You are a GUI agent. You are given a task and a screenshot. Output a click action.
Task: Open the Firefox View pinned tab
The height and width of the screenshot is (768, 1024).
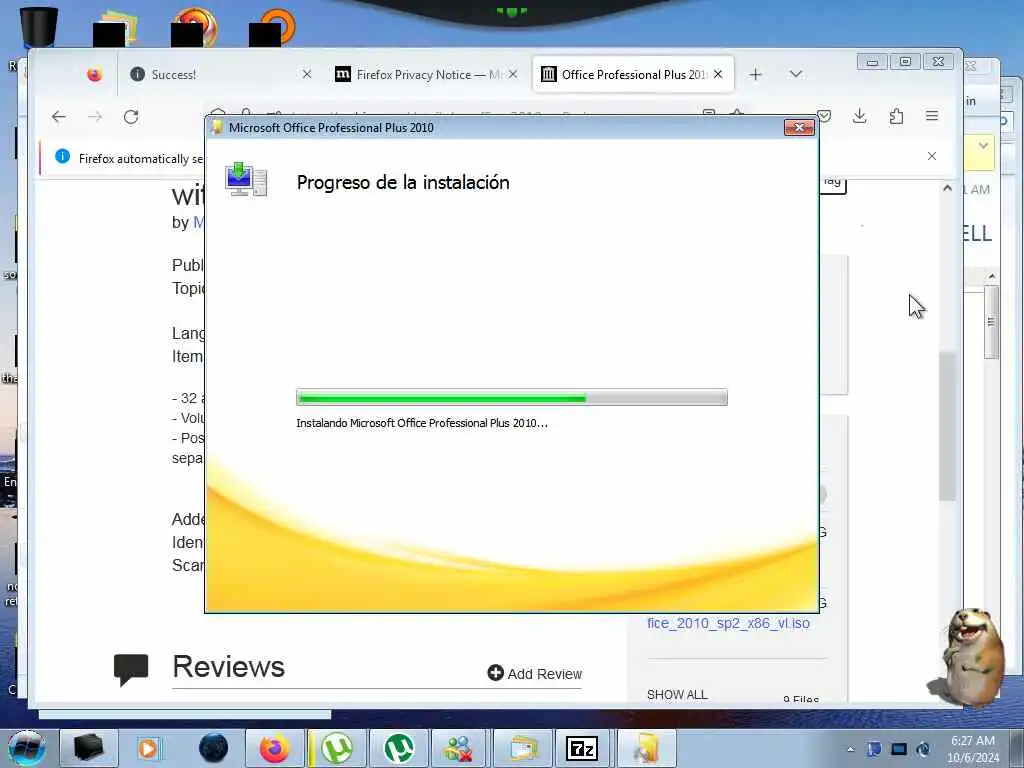click(94, 74)
